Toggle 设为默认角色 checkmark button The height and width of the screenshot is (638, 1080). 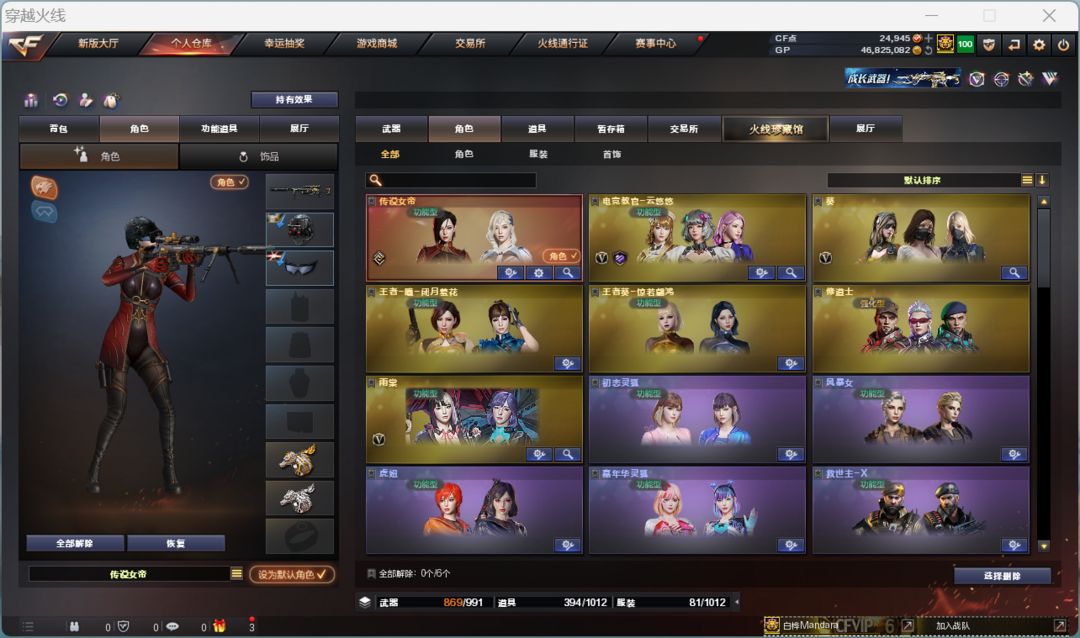pos(292,574)
